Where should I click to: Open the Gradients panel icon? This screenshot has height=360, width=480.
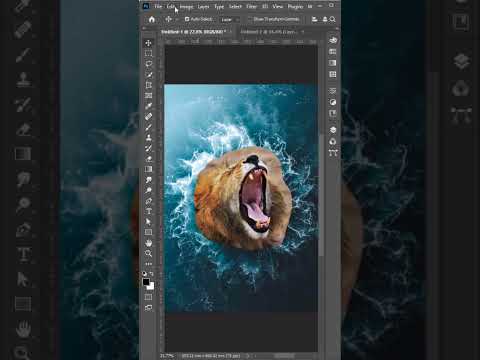click(333, 63)
